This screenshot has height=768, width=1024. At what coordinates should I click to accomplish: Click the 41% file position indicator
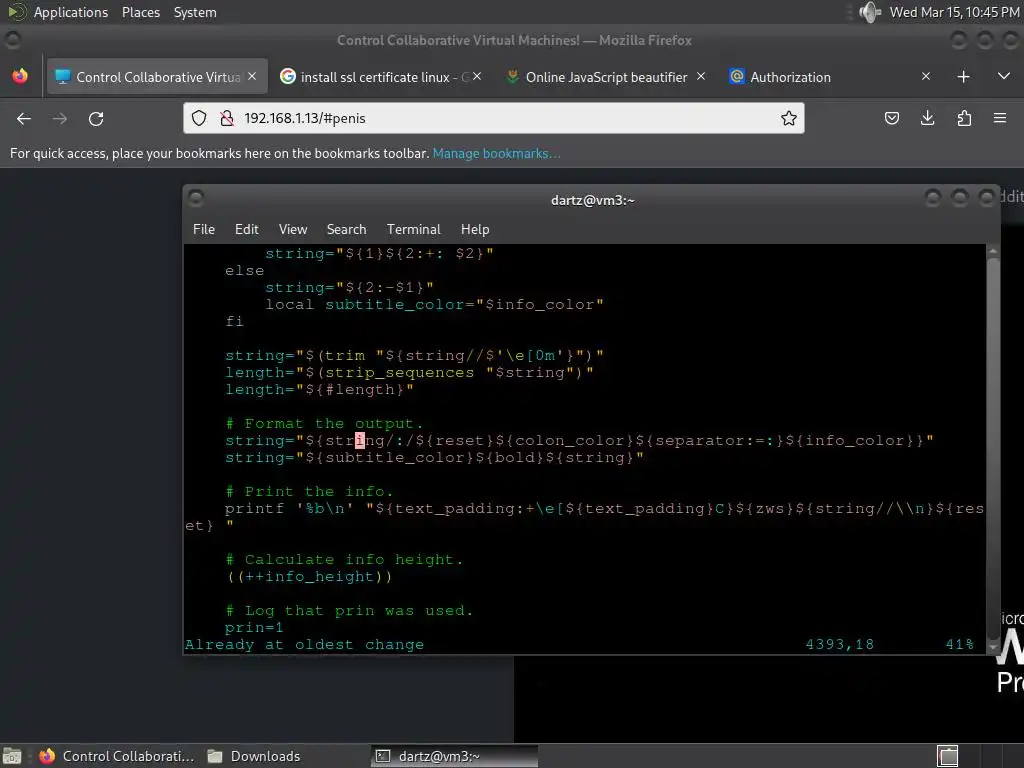point(959,645)
